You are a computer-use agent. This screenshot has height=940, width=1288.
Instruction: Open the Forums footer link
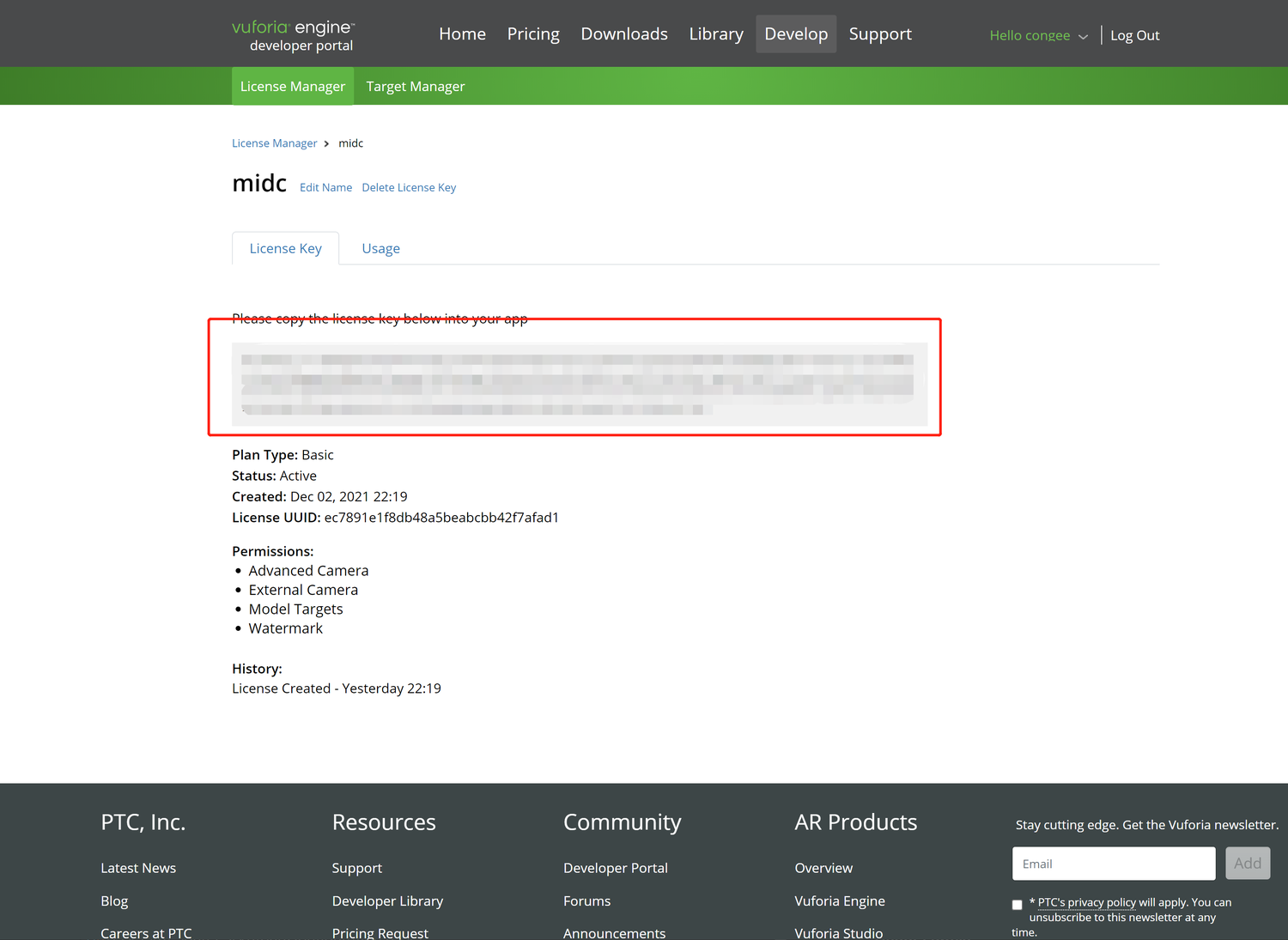tap(587, 901)
